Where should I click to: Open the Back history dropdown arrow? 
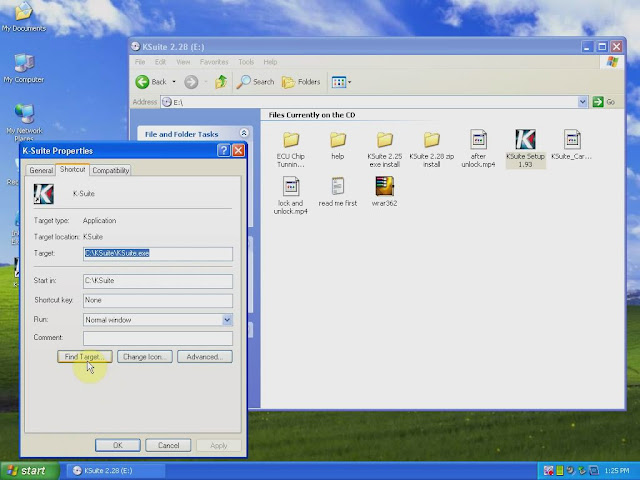click(x=174, y=82)
